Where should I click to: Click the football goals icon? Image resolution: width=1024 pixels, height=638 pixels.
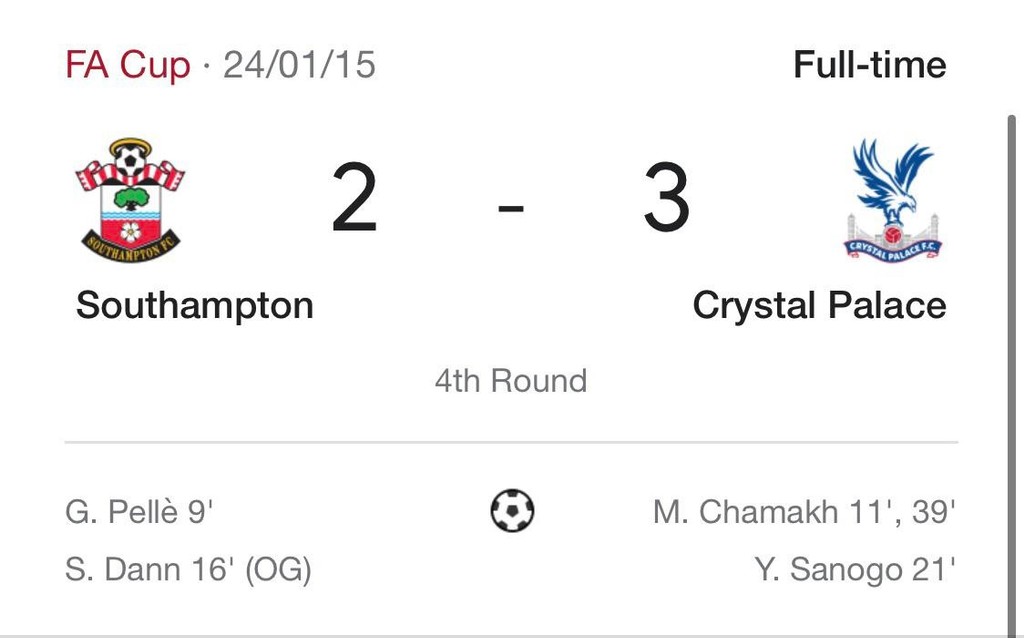(512, 511)
